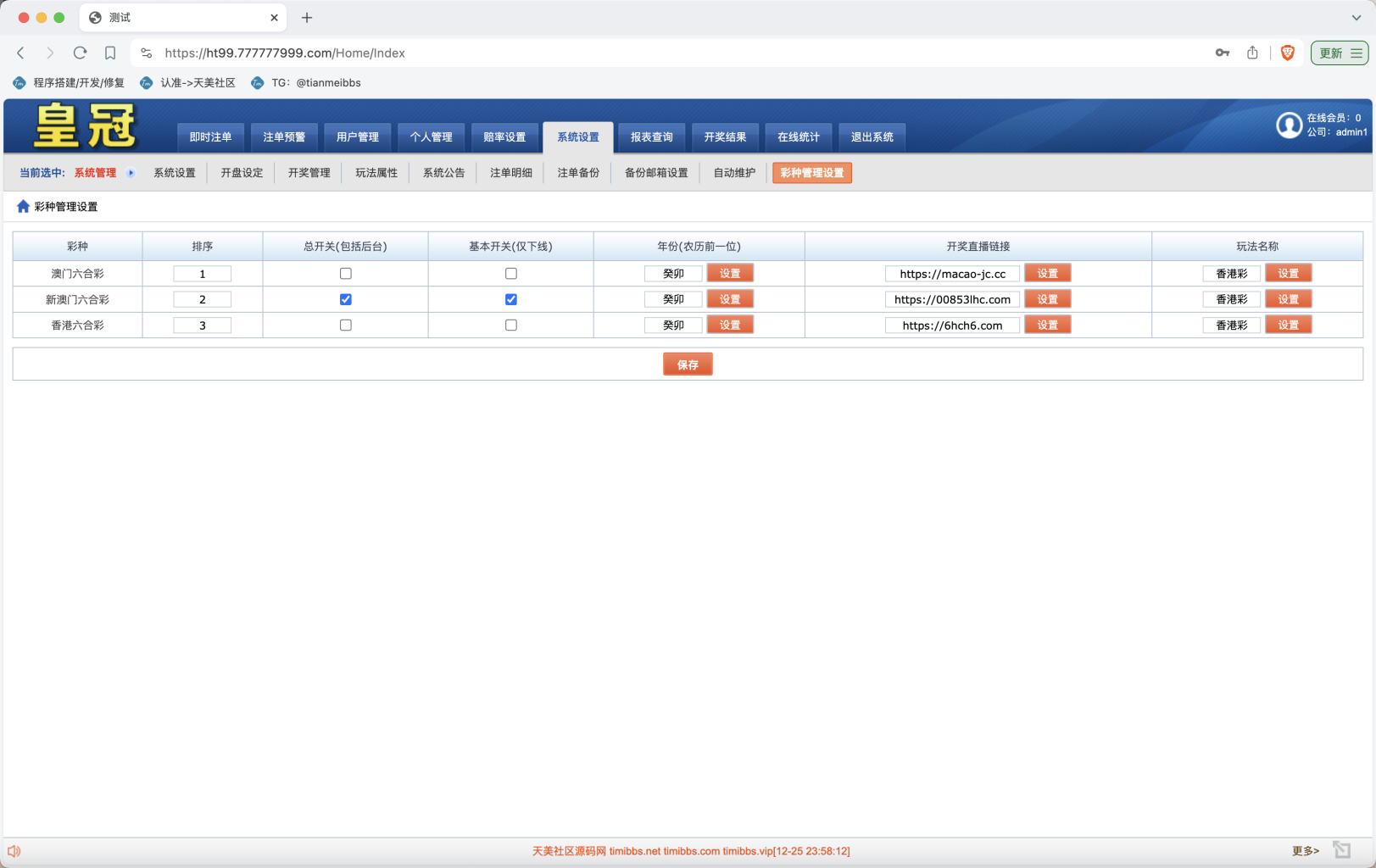Expand 更多> in the footer
This screenshot has width=1376, height=868.
coord(1305,851)
